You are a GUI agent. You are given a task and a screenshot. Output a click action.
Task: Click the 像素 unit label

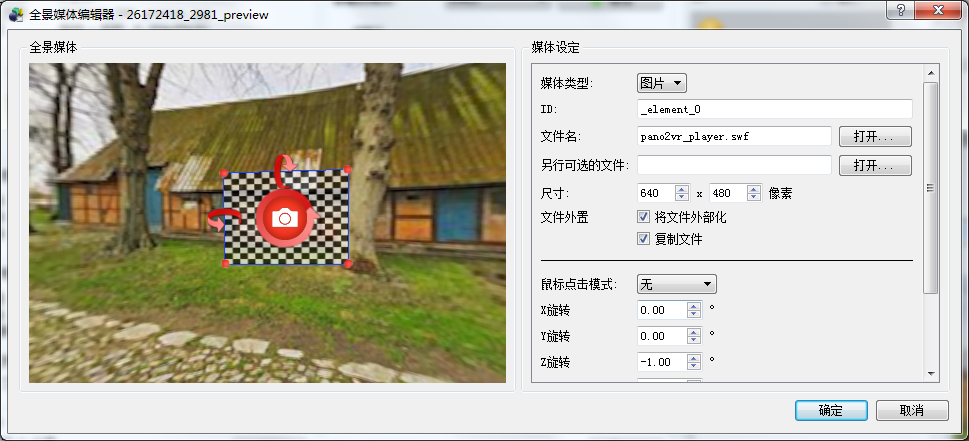point(781,193)
